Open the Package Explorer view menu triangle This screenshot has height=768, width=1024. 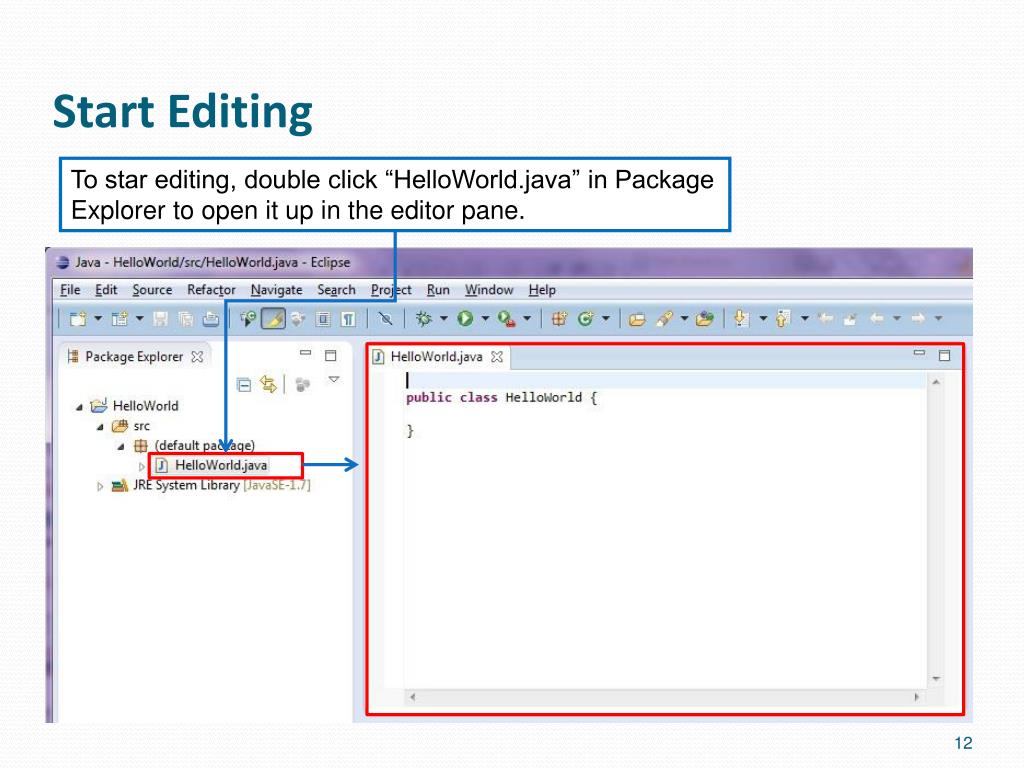[x=334, y=379]
